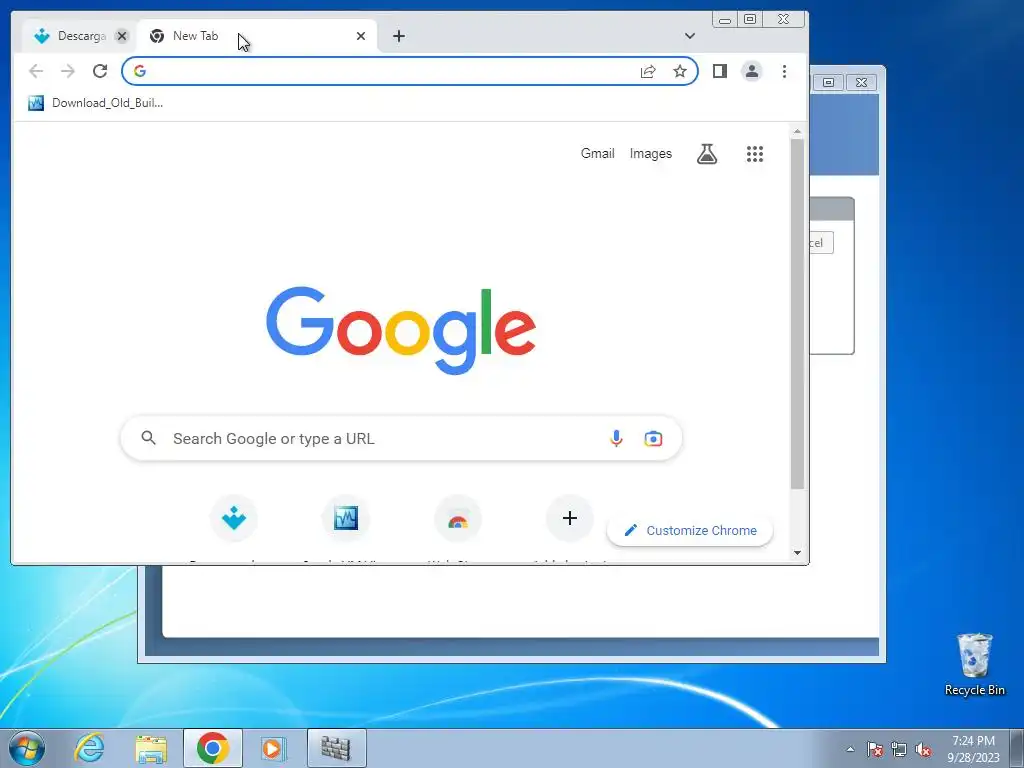Image resolution: width=1024 pixels, height=768 pixels.
Task: Open the tab search chevron
Action: [690, 36]
